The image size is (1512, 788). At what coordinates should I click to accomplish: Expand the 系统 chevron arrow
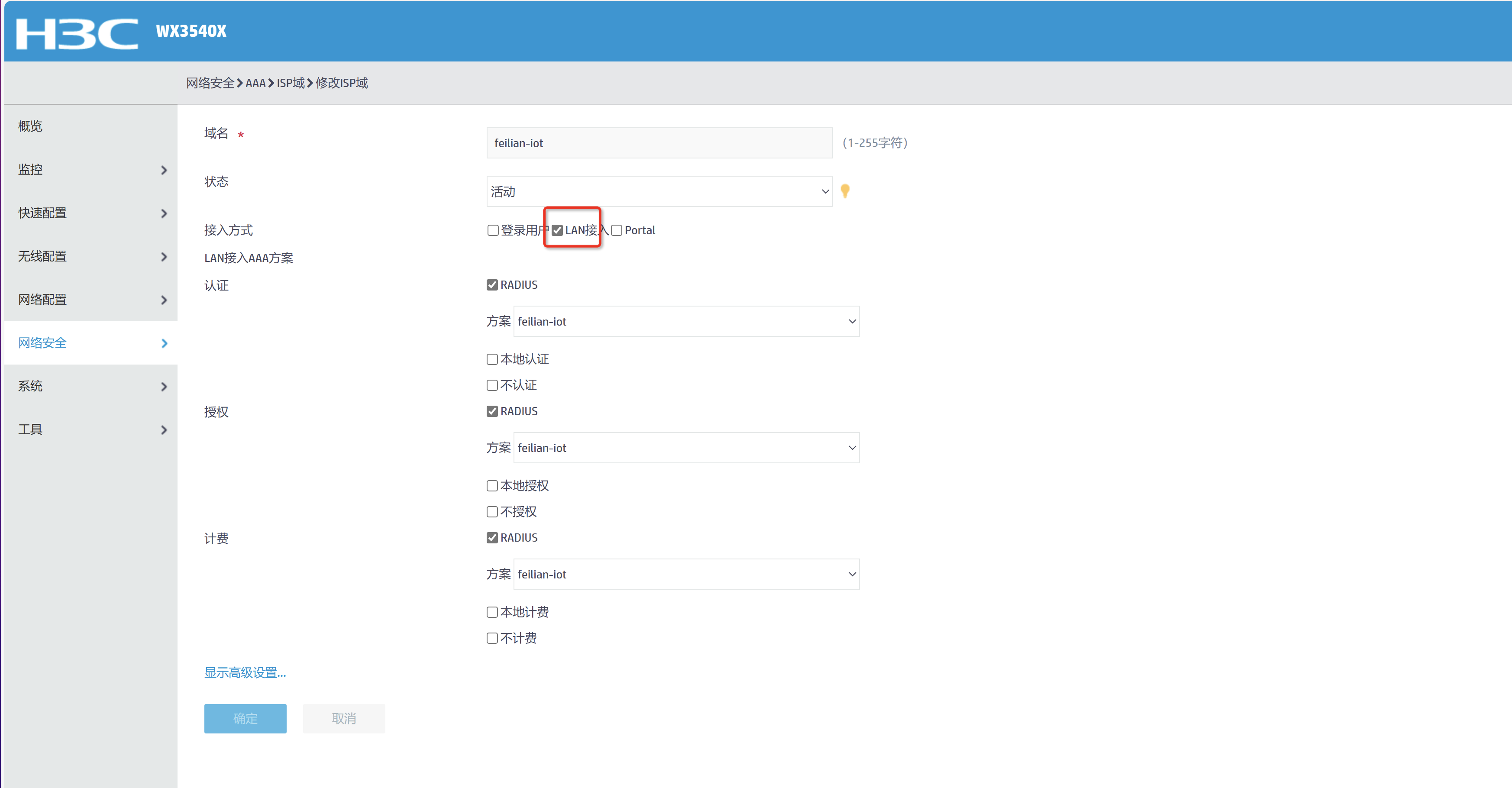click(164, 387)
